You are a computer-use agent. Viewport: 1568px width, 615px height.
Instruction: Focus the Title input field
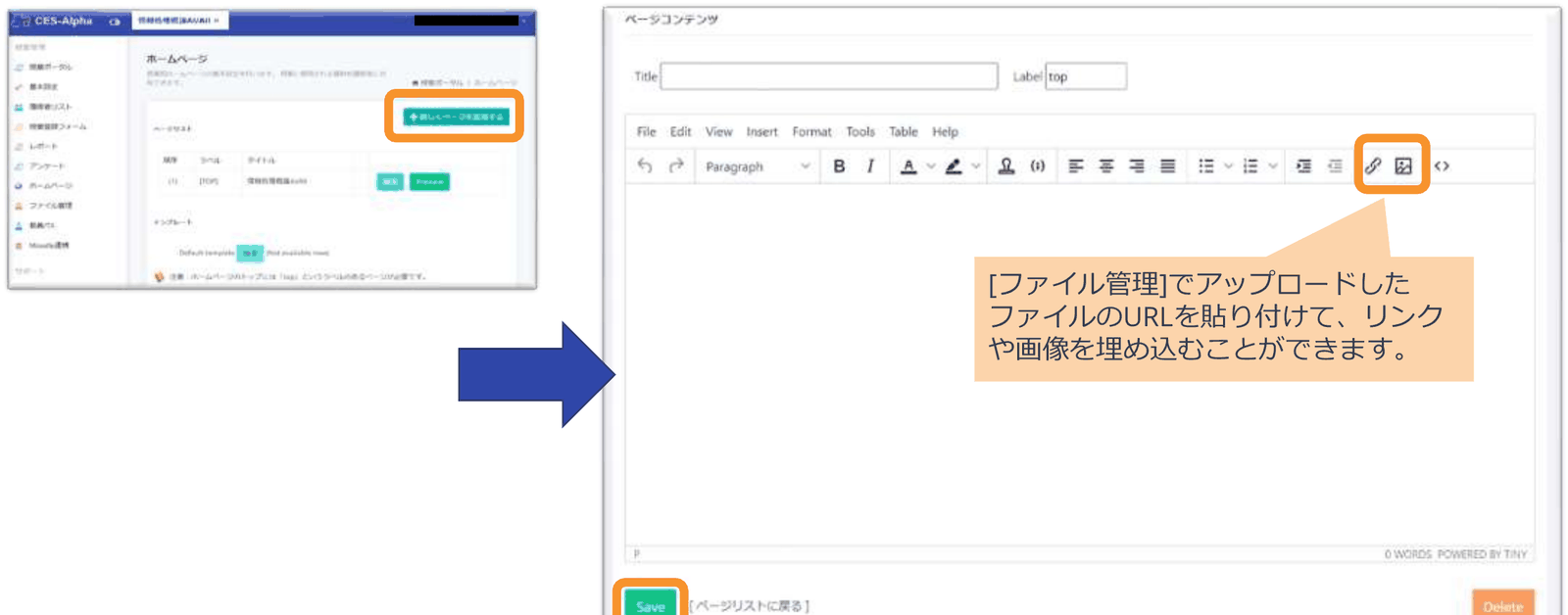point(829,76)
